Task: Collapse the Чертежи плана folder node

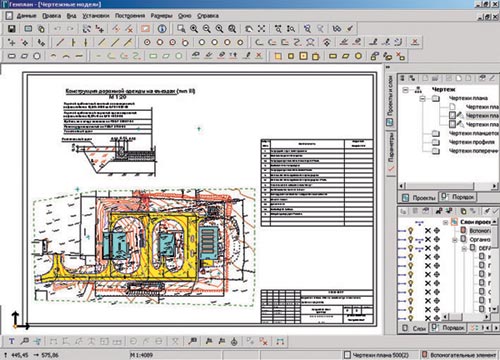Action: pyautogui.click(x=423, y=99)
